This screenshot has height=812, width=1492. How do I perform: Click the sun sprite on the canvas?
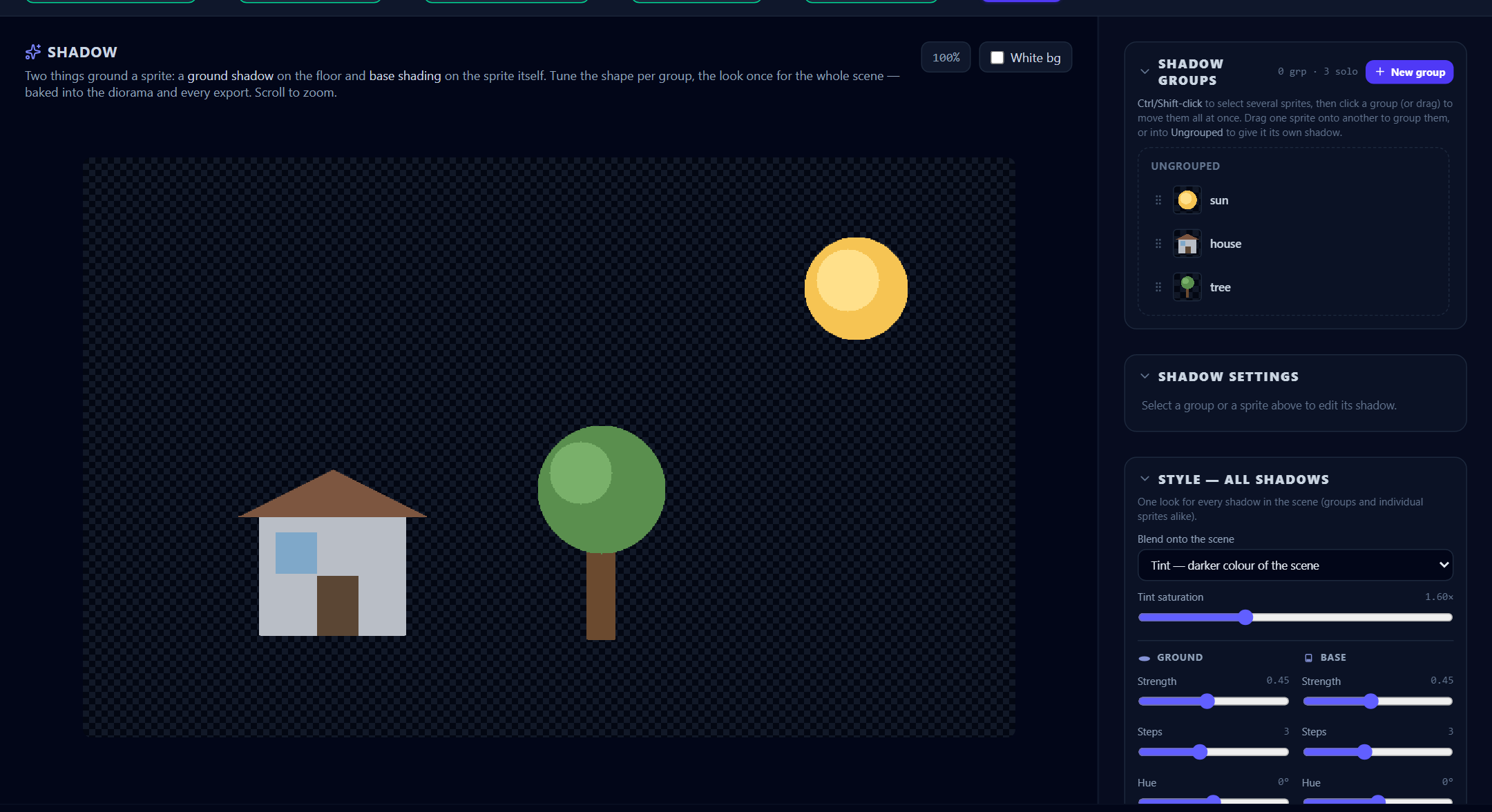point(856,289)
